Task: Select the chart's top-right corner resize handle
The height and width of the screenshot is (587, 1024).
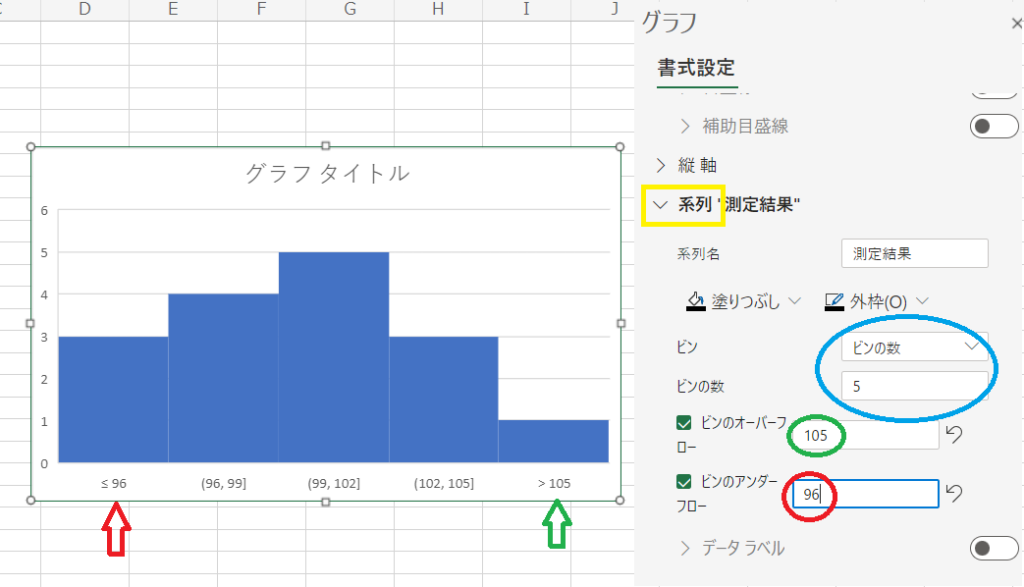Action: [620, 148]
